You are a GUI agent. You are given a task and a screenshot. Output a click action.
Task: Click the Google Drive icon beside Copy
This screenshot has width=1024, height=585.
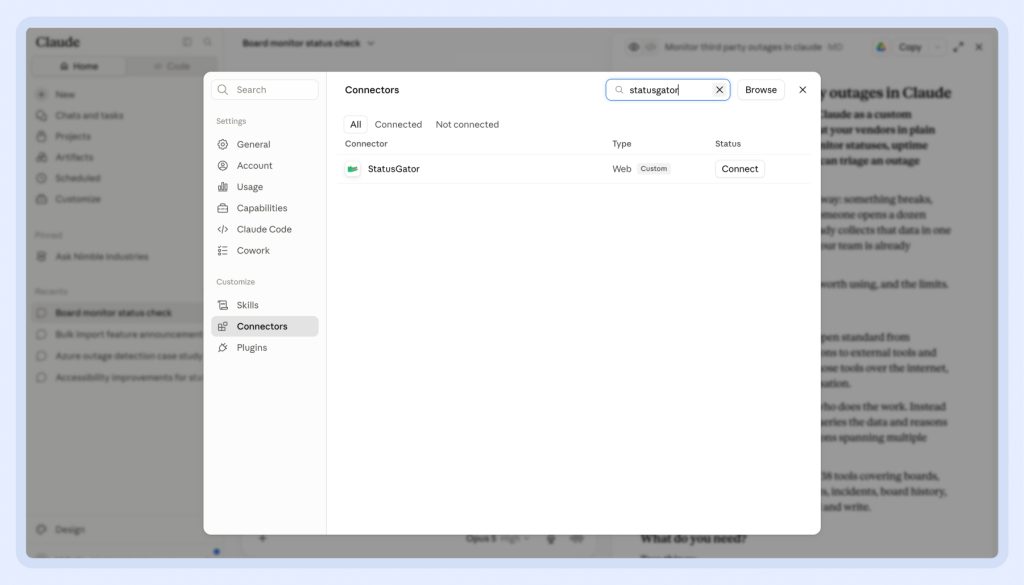pyautogui.click(x=881, y=47)
